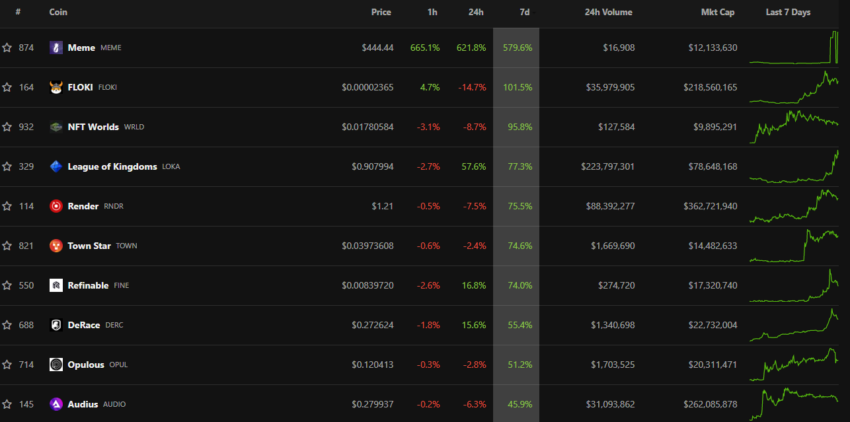Open the Audius coin page

83,404
